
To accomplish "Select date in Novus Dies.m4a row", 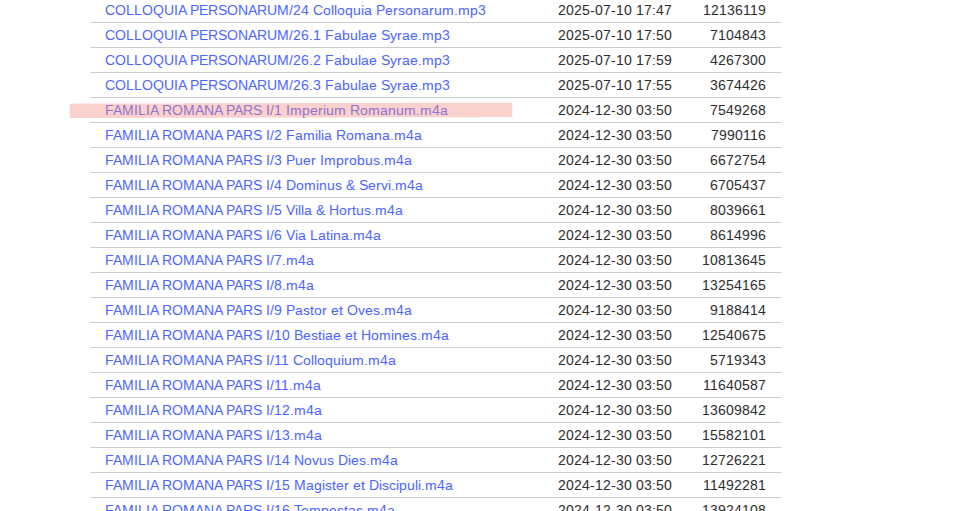I will [x=615, y=460].
